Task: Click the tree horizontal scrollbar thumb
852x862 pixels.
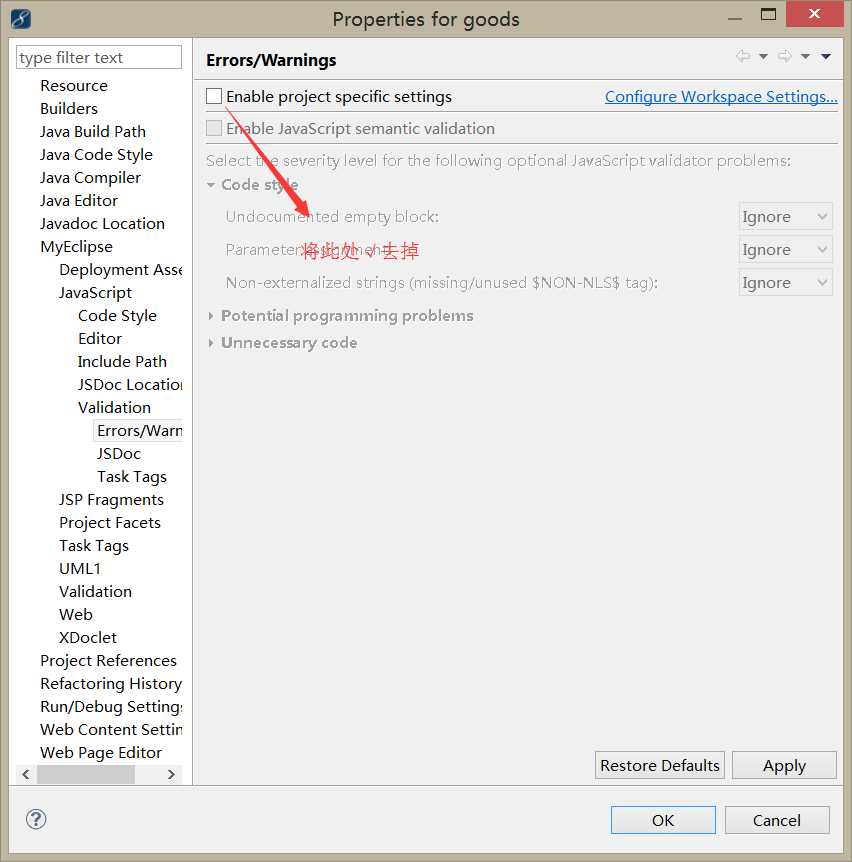Action: pos(85,775)
